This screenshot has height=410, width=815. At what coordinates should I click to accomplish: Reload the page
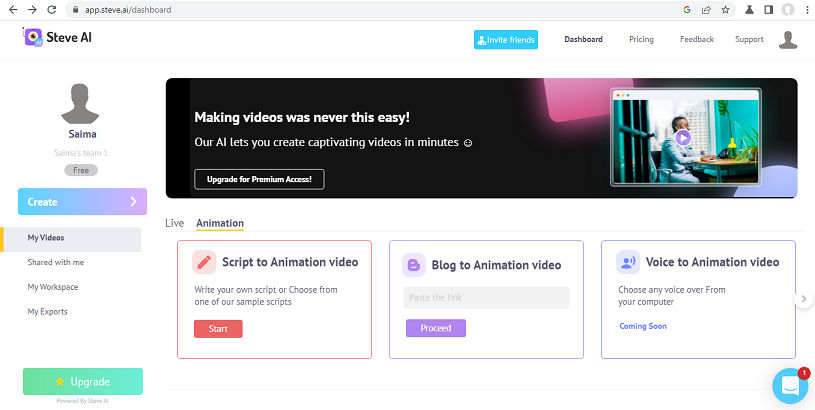click(51, 9)
